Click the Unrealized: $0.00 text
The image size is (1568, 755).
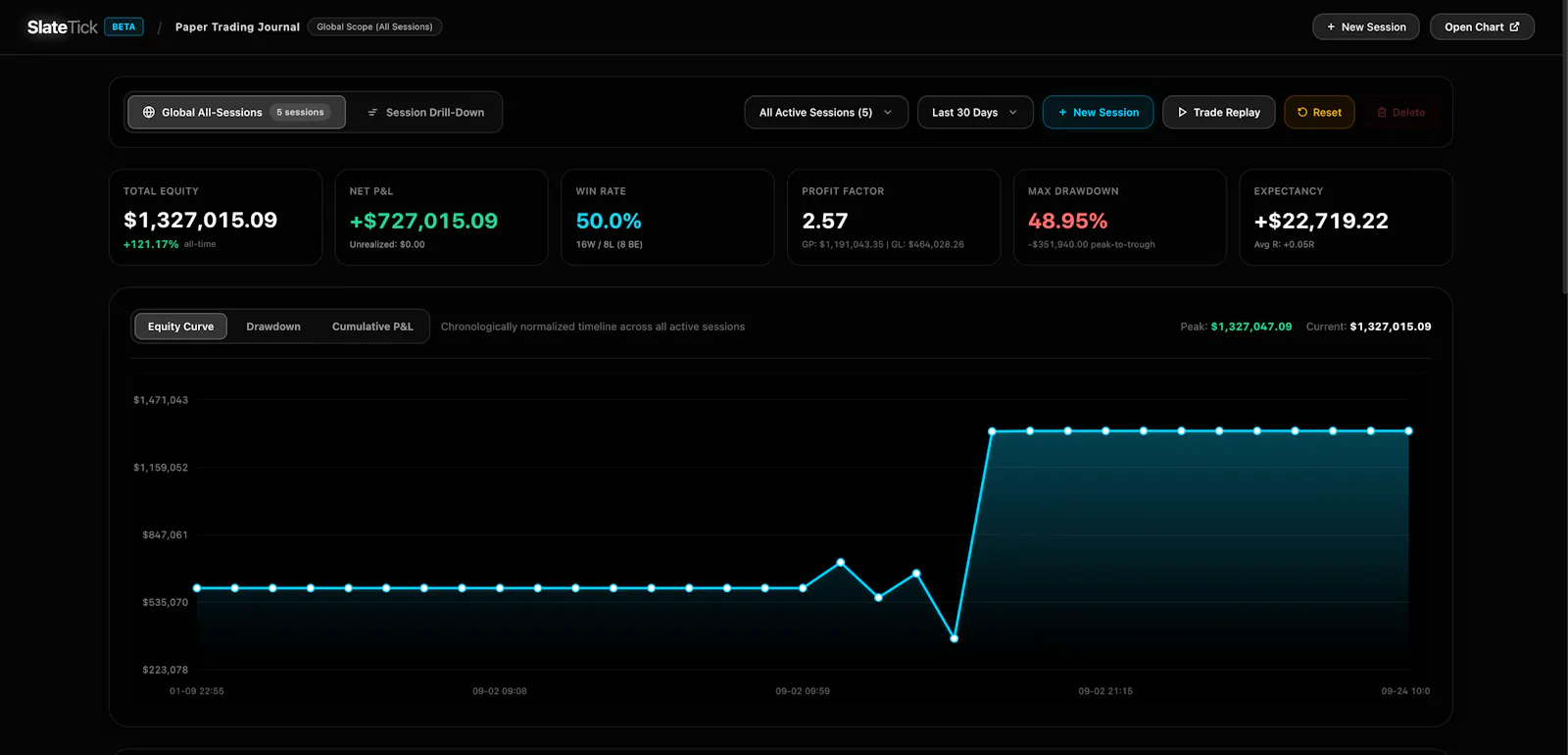387,244
